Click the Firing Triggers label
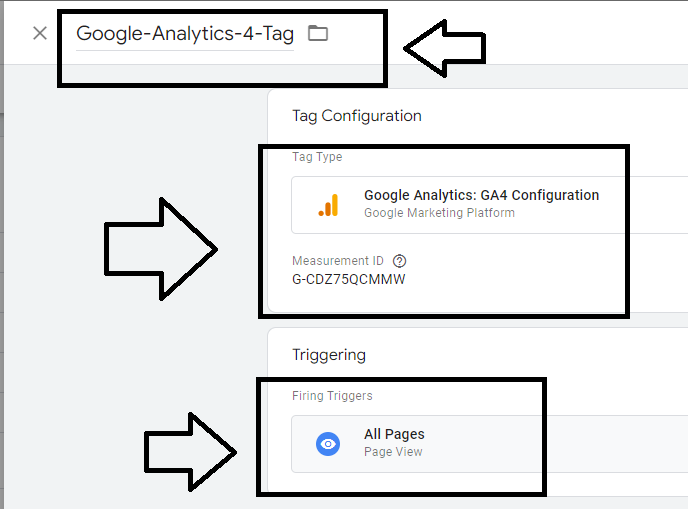The height and width of the screenshot is (509, 688). coord(332,396)
